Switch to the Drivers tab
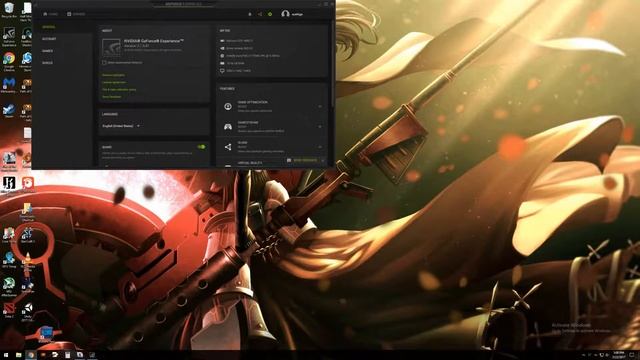Screen dimensions: 640x360 point(76,14)
